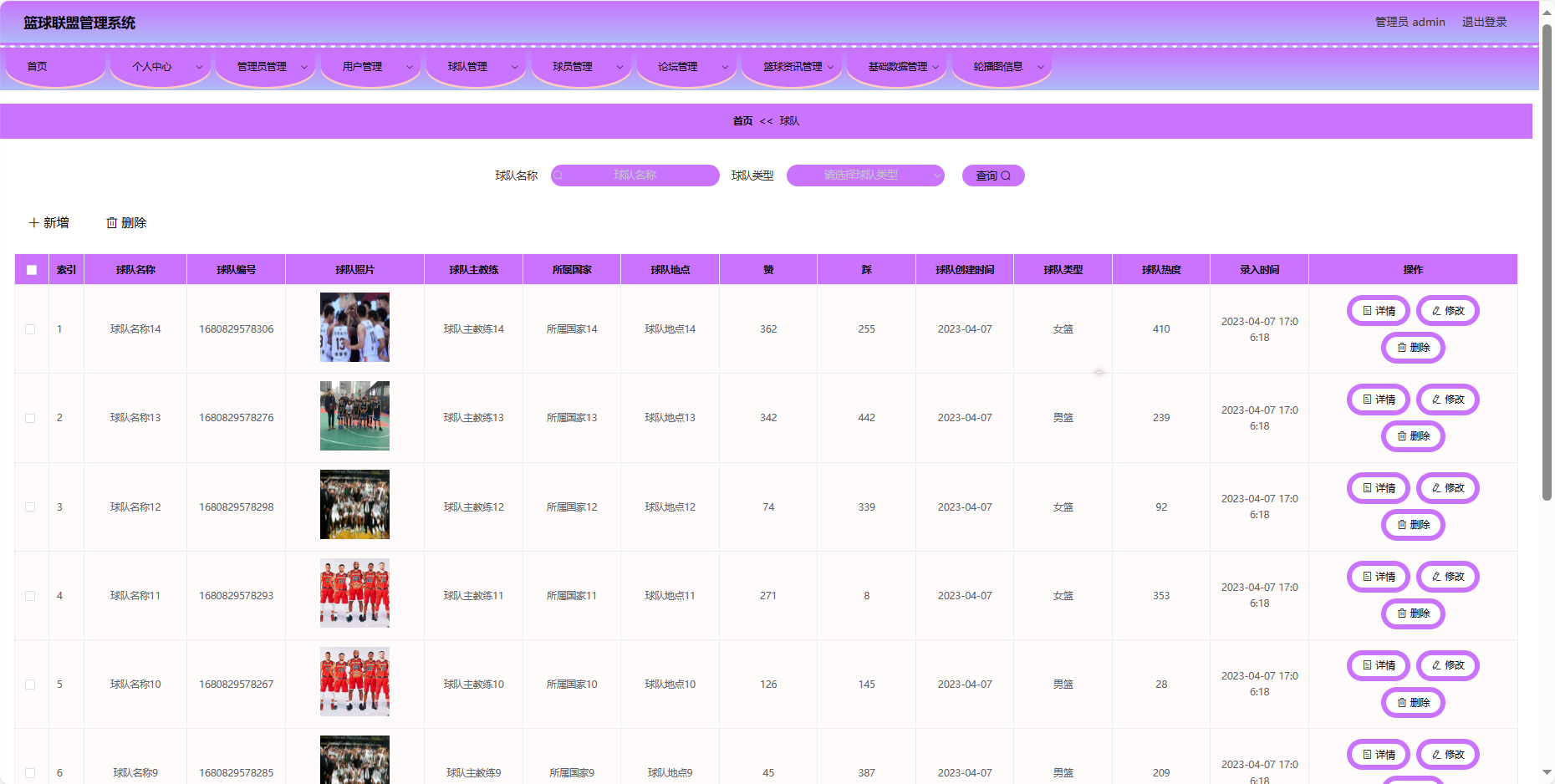Check the checkbox for row 球队名称9

pos(30,773)
